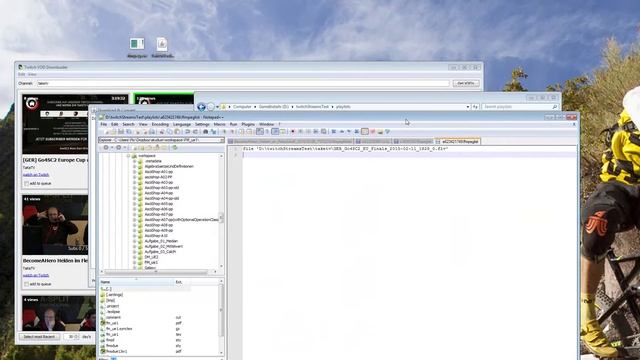Collapse the workspace folder in the tree
This screenshot has width=640, height=360.
point(128,156)
